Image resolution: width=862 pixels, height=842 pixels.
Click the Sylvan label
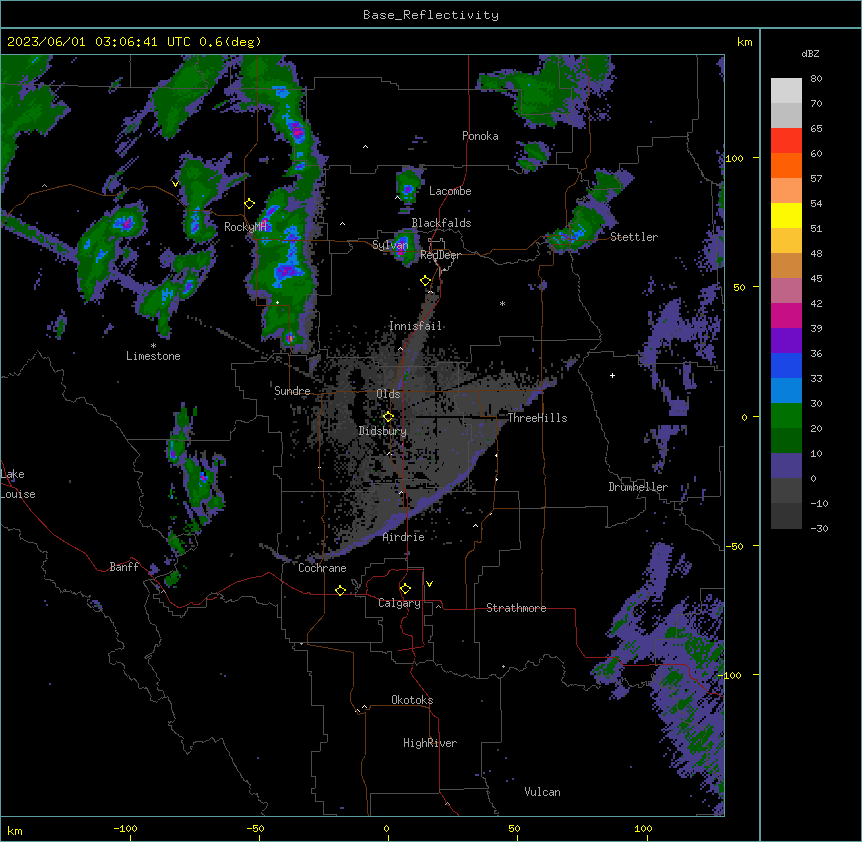[390, 245]
